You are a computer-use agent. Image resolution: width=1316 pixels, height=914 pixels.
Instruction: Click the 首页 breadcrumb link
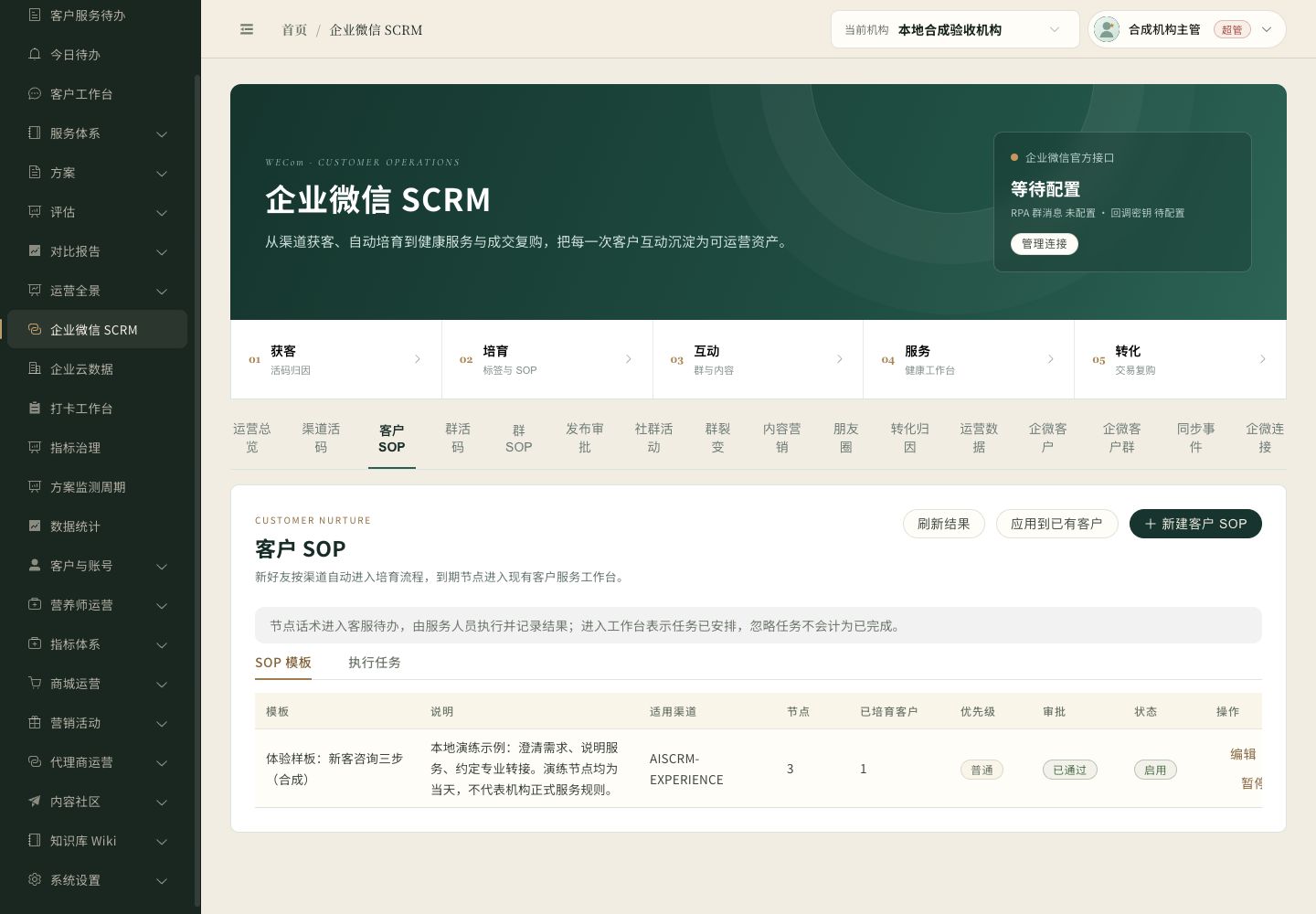pyautogui.click(x=294, y=30)
